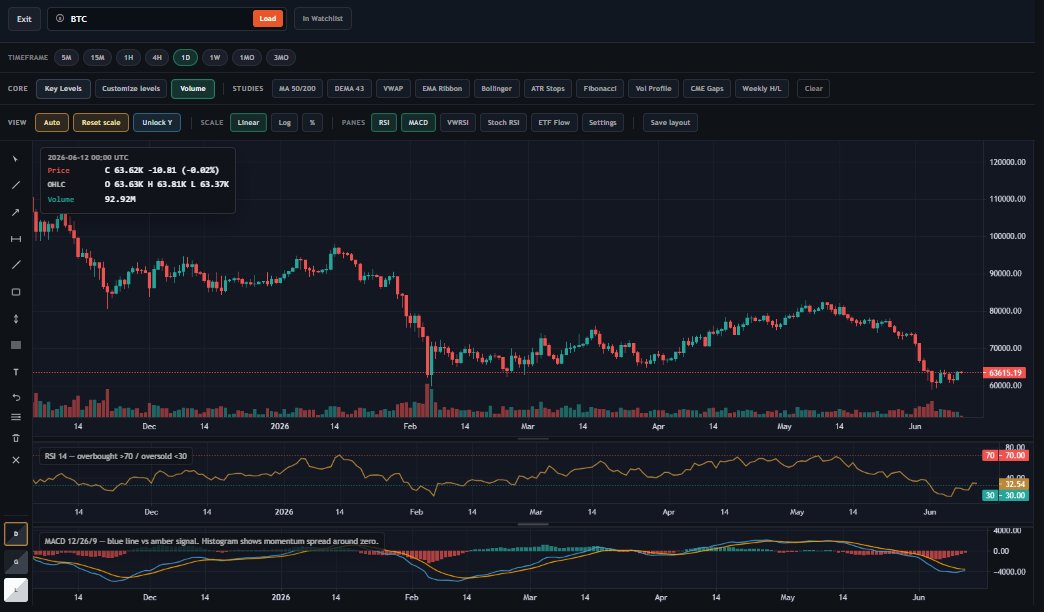Screen dimensions: 1044x612
Task: Enable the VWRSI pane
Action: click(458, 123)
